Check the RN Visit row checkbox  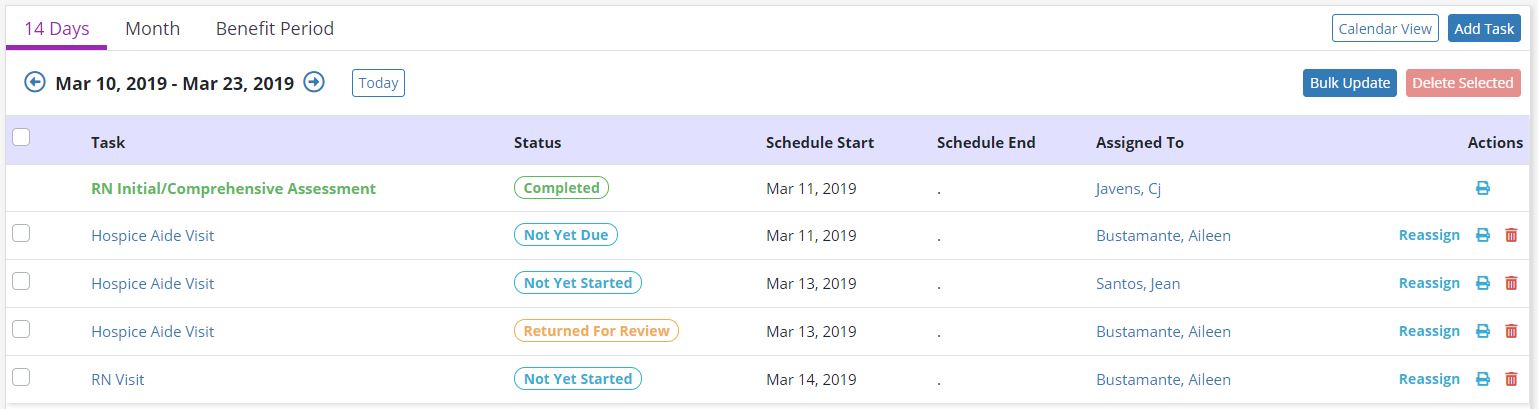(x=20, y=377)
